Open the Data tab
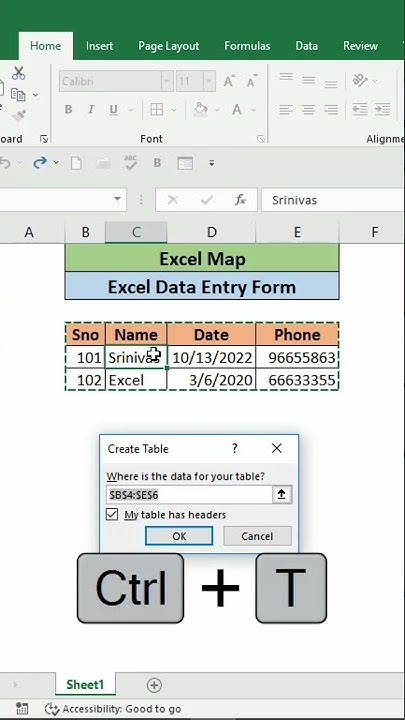The image size is (405, 720). tap(307, 46)
